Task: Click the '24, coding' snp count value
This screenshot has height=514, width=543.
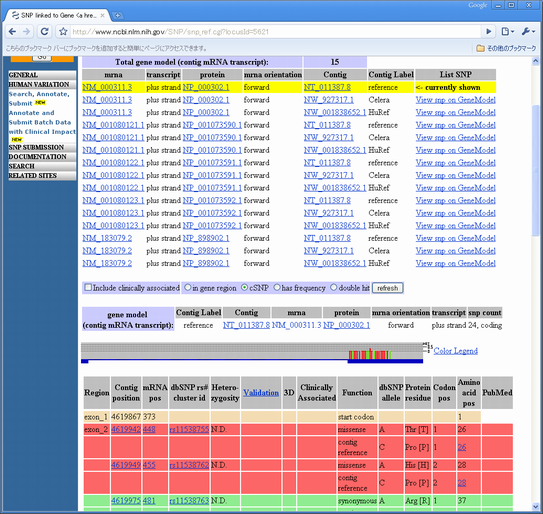Action: tap(484, 325)
